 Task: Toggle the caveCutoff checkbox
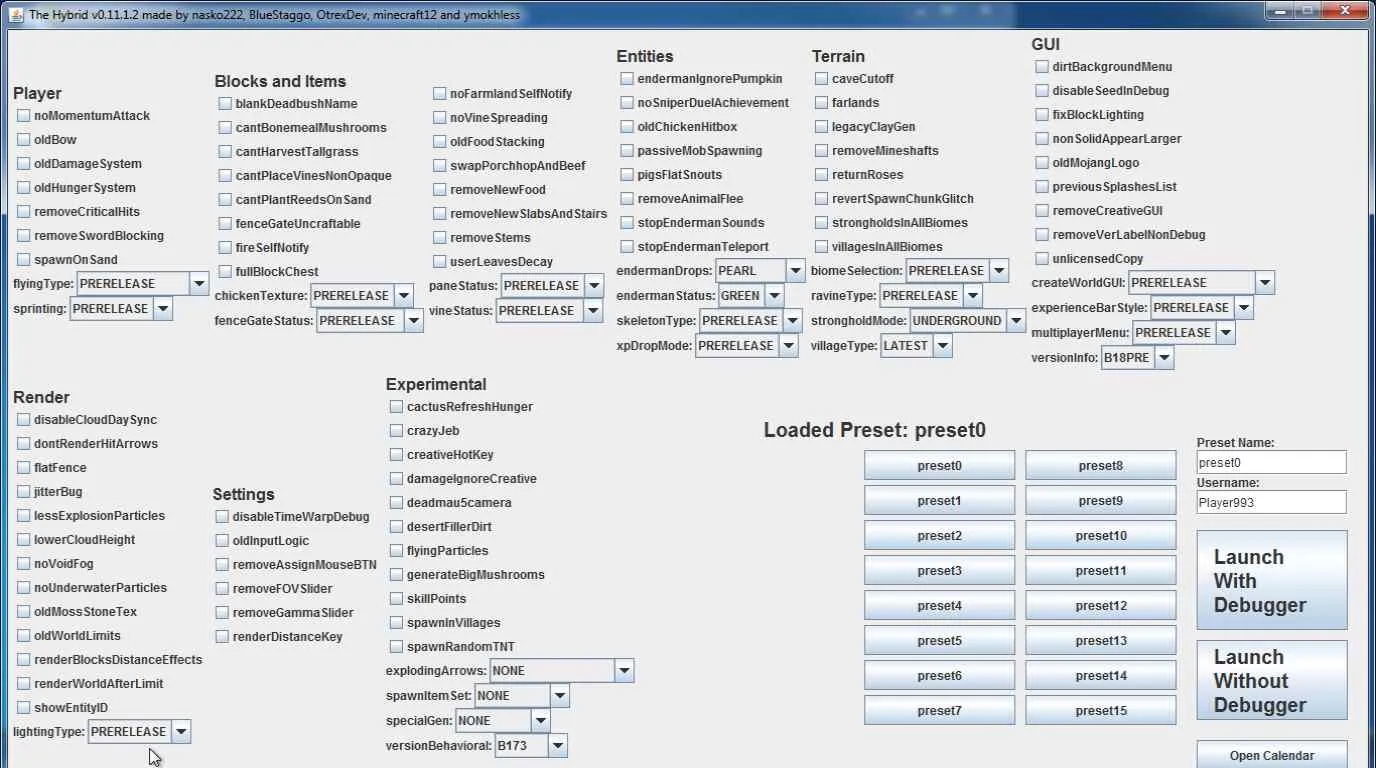click(822, 79)
